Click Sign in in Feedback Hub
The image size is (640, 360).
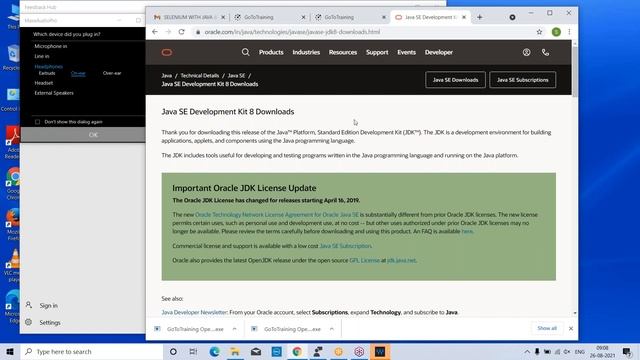48,306
